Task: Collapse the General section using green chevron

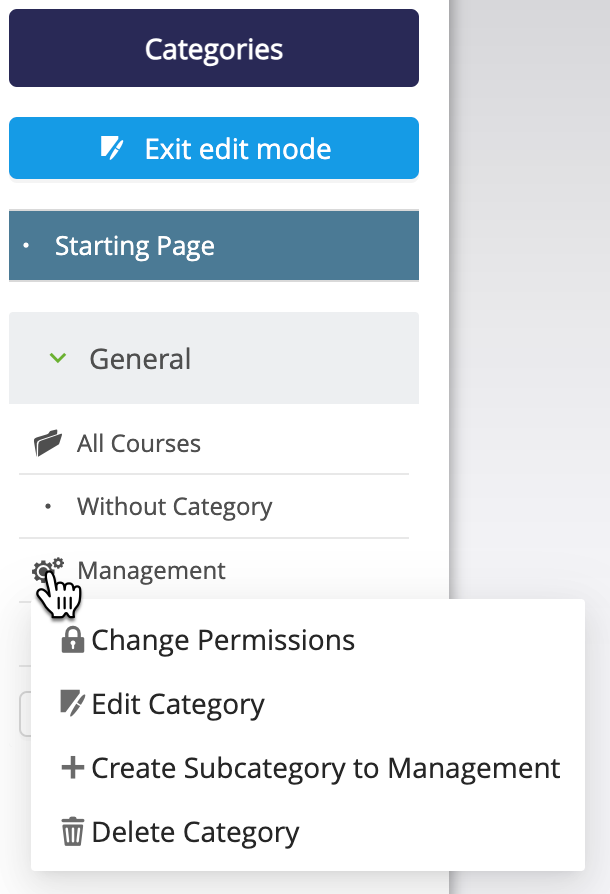Action: point(58,358)
